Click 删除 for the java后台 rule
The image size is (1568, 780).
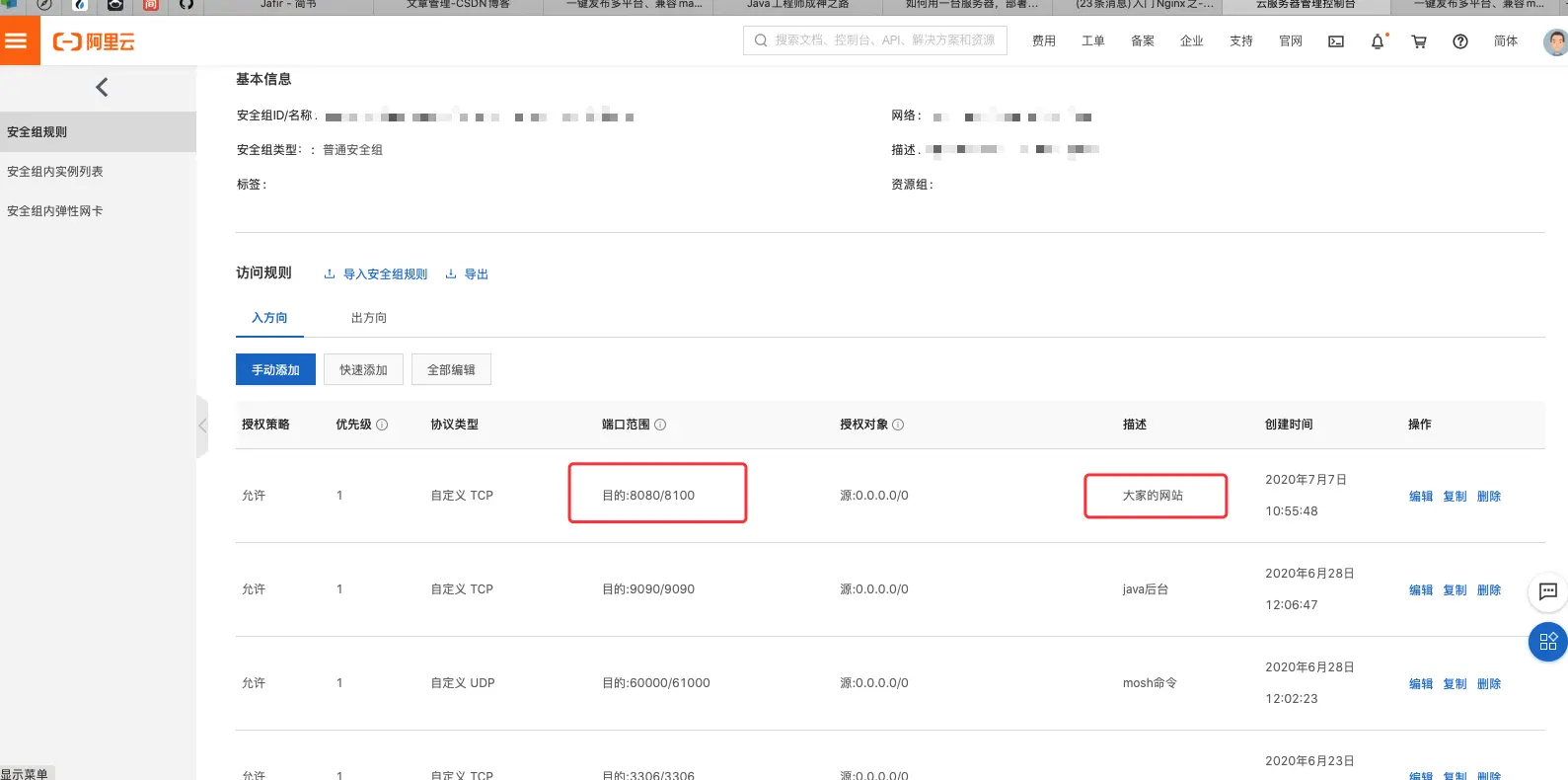pyautogui.click(x=1489, y=590)
